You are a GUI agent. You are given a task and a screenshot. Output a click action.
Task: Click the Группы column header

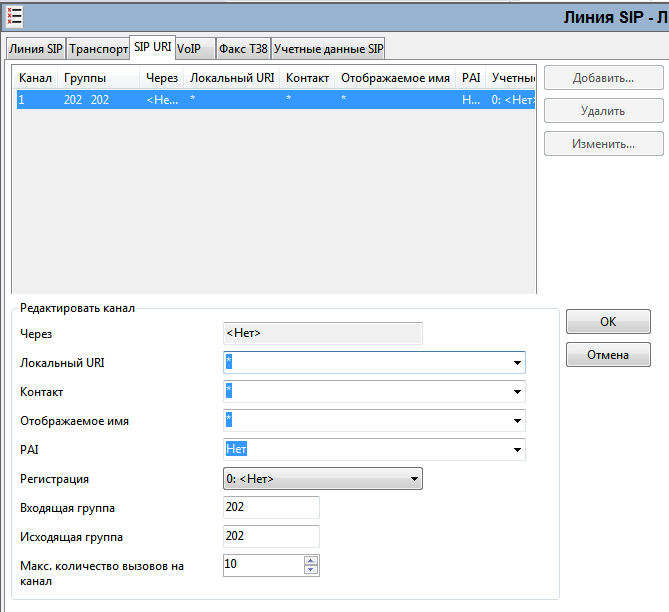pyautogui.click(x=98, y=78)
